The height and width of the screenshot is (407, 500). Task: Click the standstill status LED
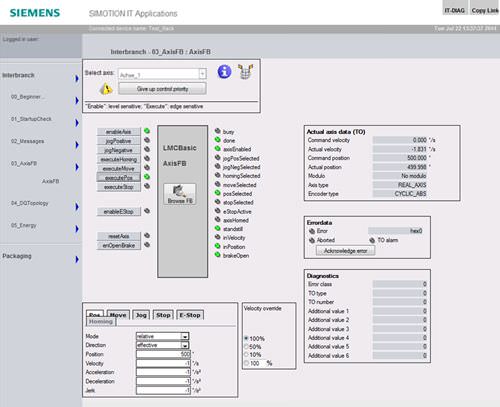click(x=218, y=228)
